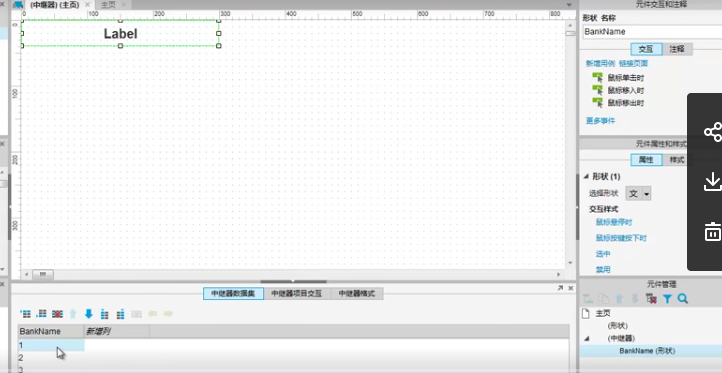Select the Label widget on canvas

[x=120, y=34]
